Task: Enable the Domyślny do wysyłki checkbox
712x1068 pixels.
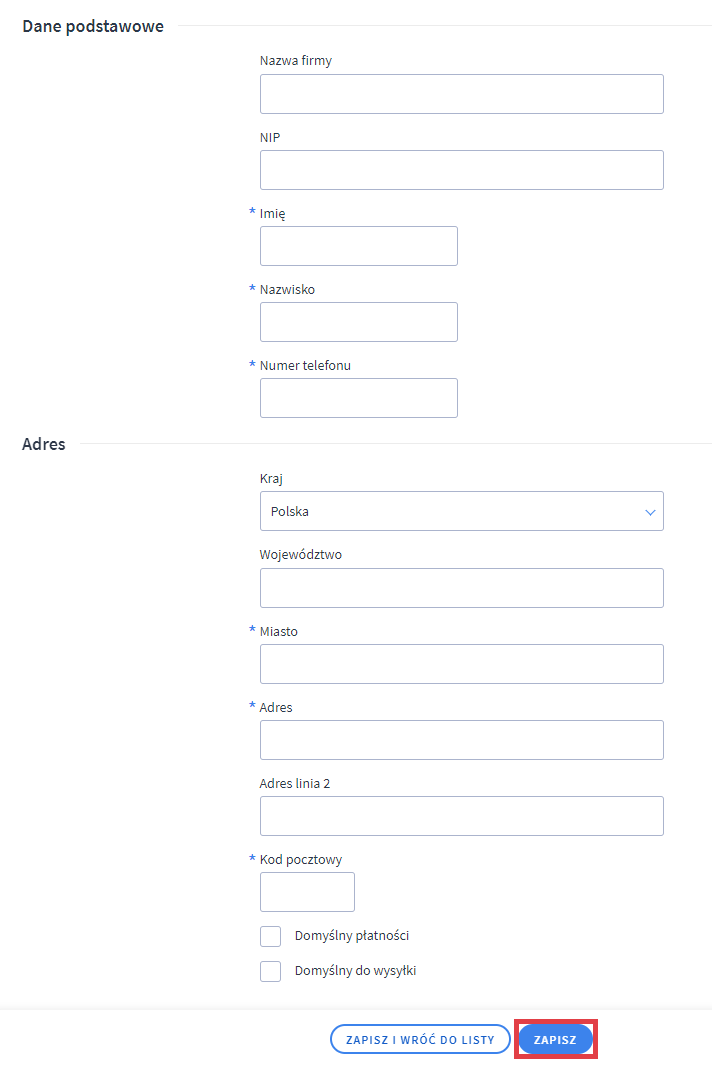Action: click(x=270, y=971)
